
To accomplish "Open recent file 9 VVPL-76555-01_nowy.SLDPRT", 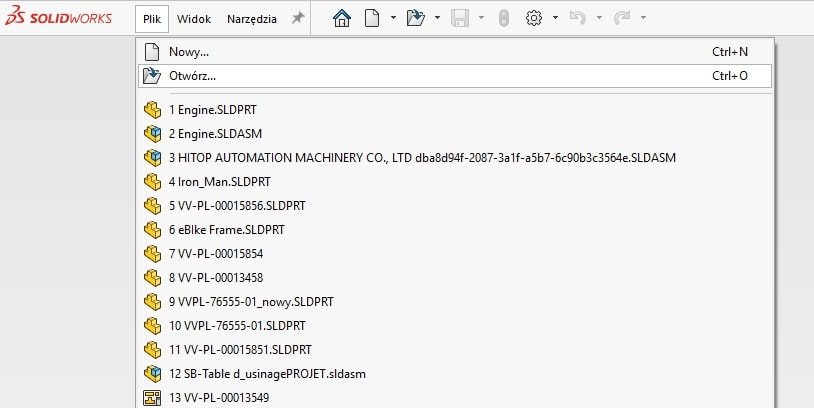I will click(455, 302).
